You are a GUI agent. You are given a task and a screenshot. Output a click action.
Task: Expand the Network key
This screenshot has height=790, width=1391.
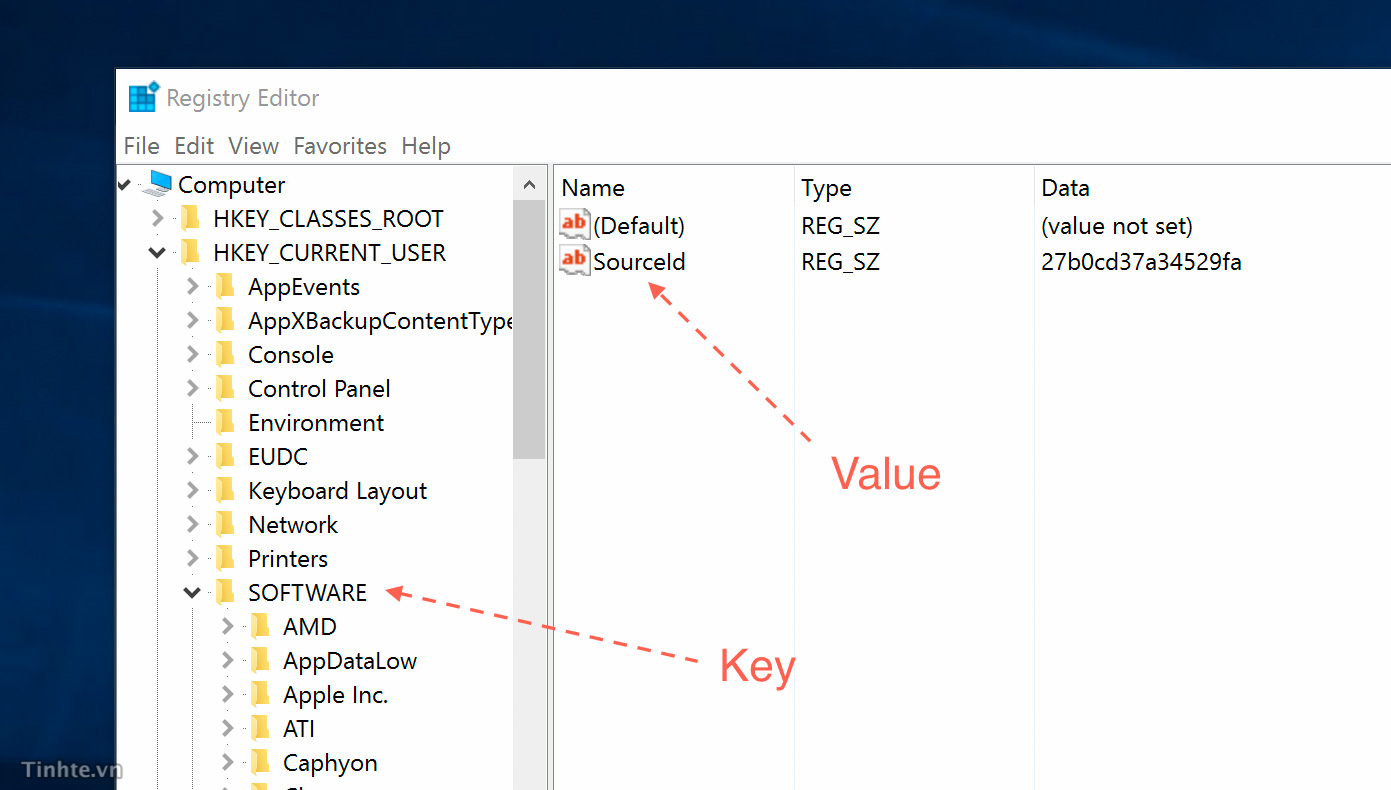pyautogui.click(x=192, y=525)
